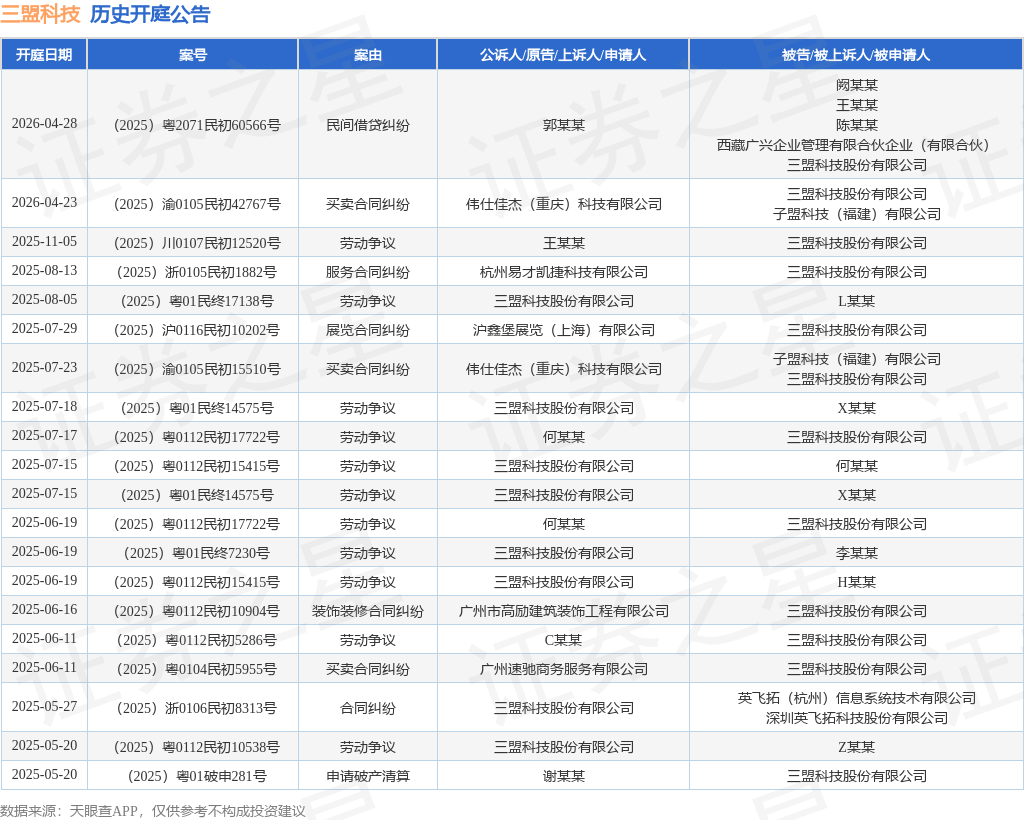Click plaintiff 沪鑫堡展览（上海）有限公司
This screenshot has width=1024, height=820.
coord(564,330)
